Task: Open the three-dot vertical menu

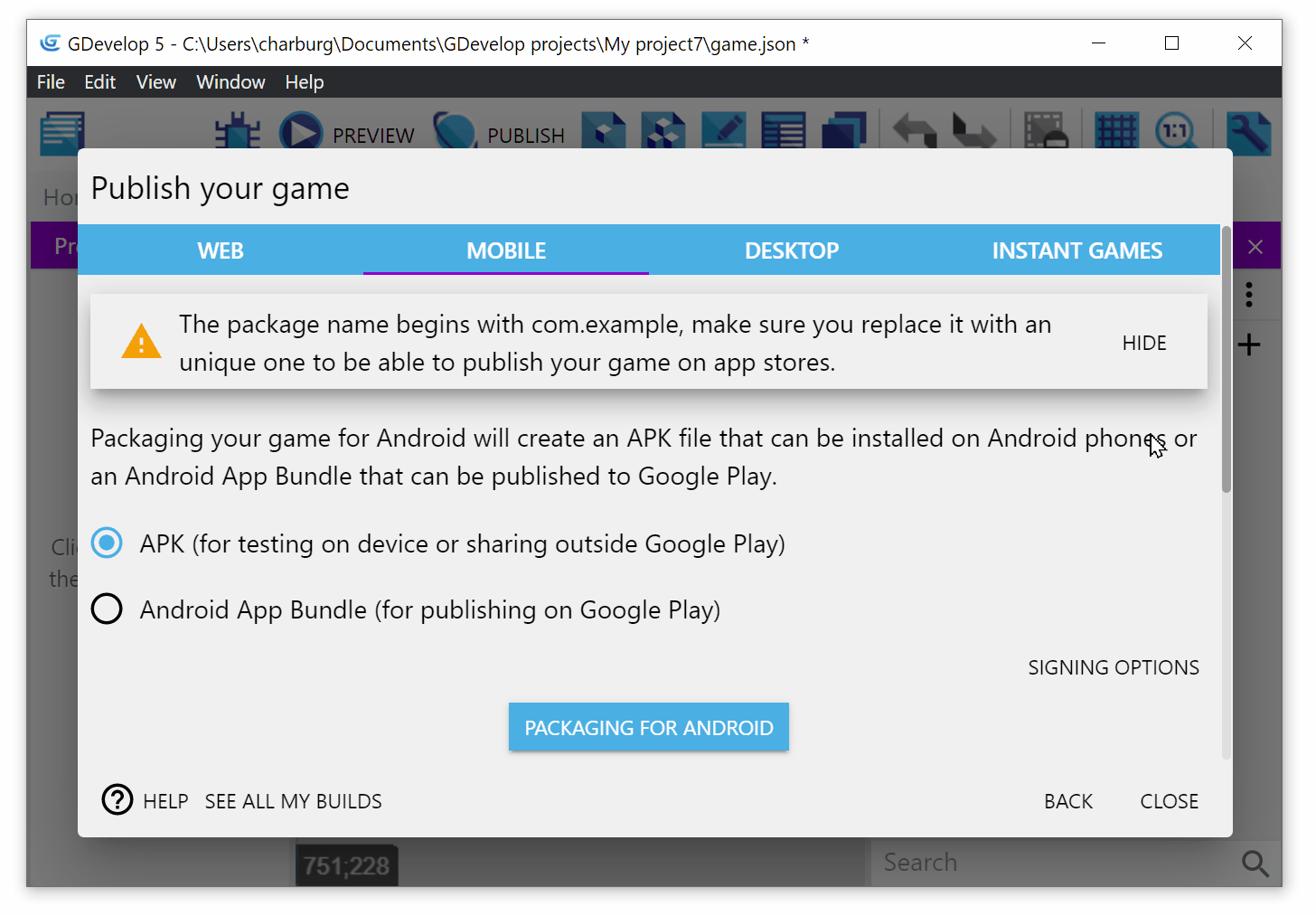Action: (1249, 295)
